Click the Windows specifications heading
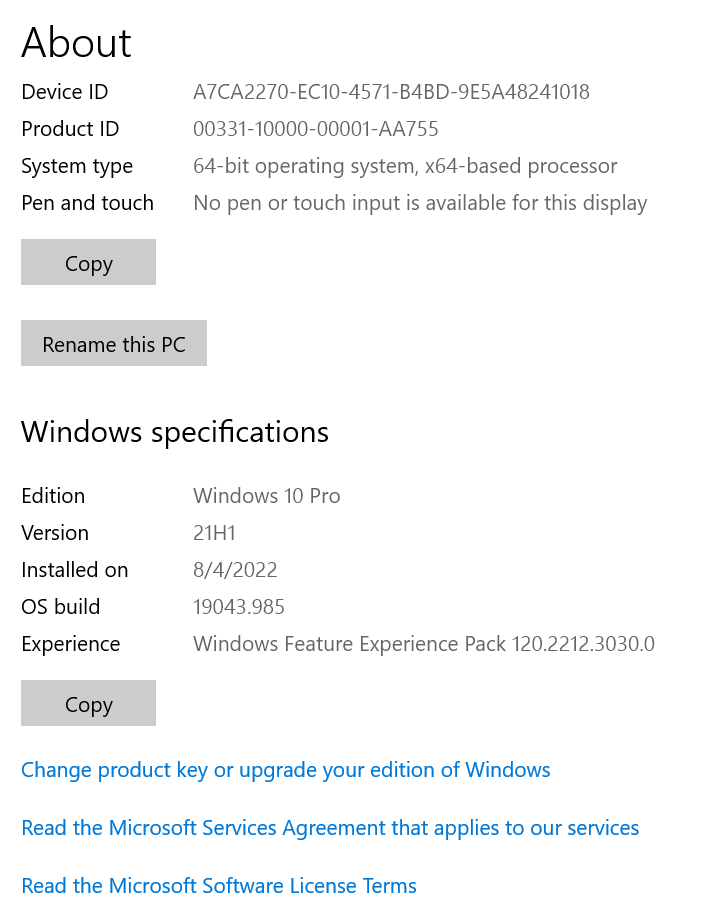This screenshot has height=898, width=718. (174, 432)
